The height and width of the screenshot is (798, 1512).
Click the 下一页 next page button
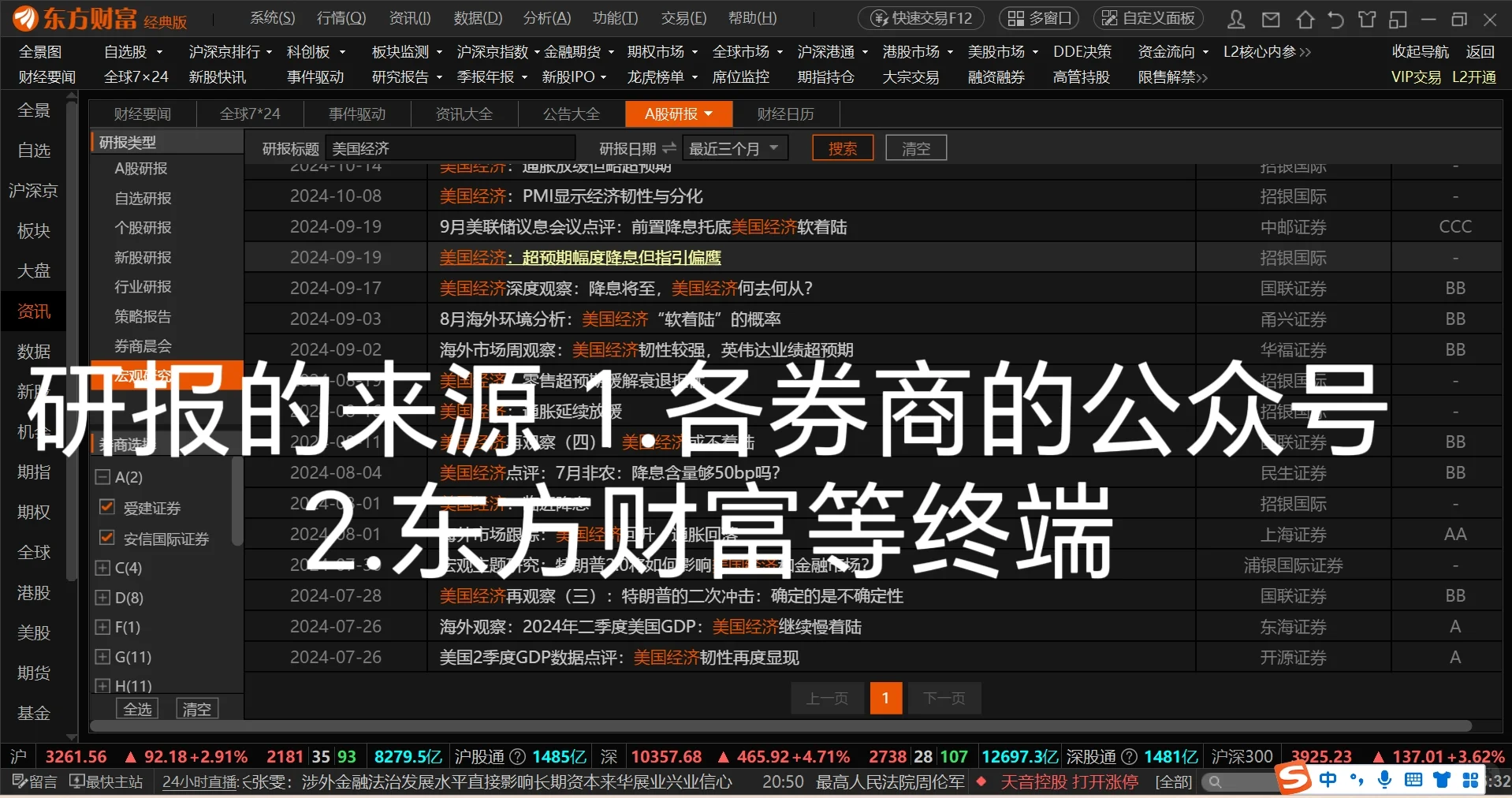pyautogui.click(x=944, y=698)
